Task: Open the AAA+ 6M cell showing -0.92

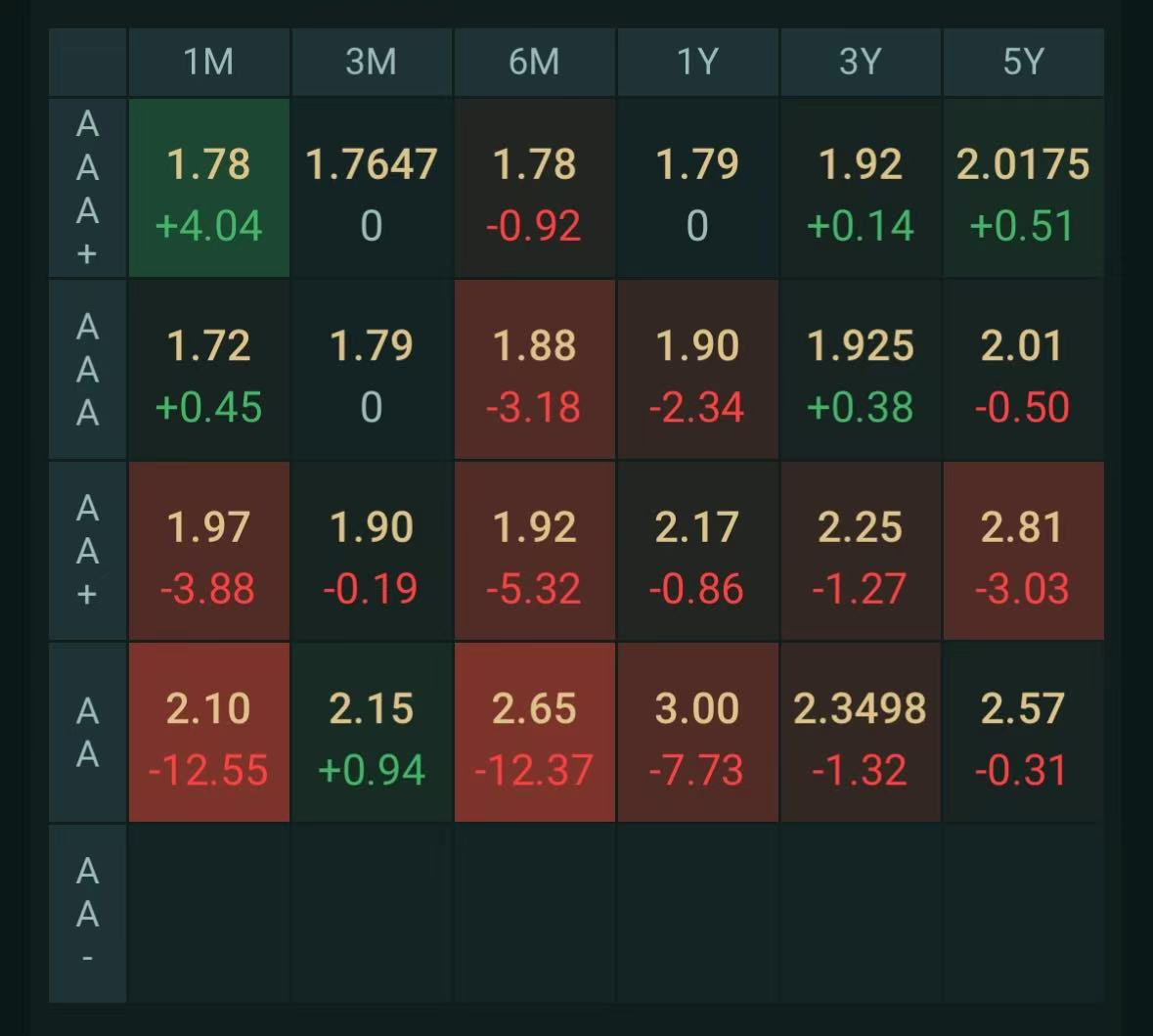Action: tap(535, 188)
